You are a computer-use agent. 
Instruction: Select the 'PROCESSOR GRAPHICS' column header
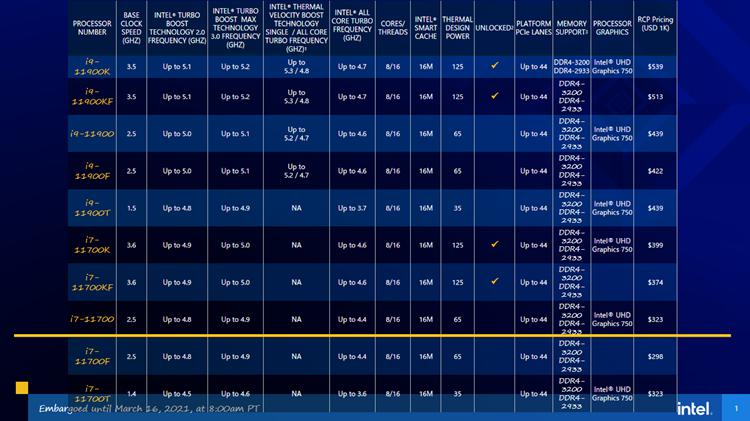point(612,28)
